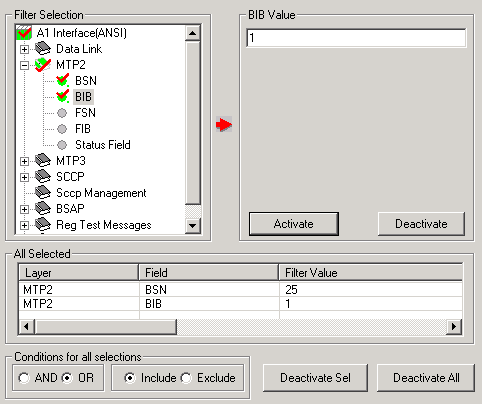Click the MTP2 green checkmark icon
Image resolution: width=482 pixels, height=404 pixels.
point(43,65)
